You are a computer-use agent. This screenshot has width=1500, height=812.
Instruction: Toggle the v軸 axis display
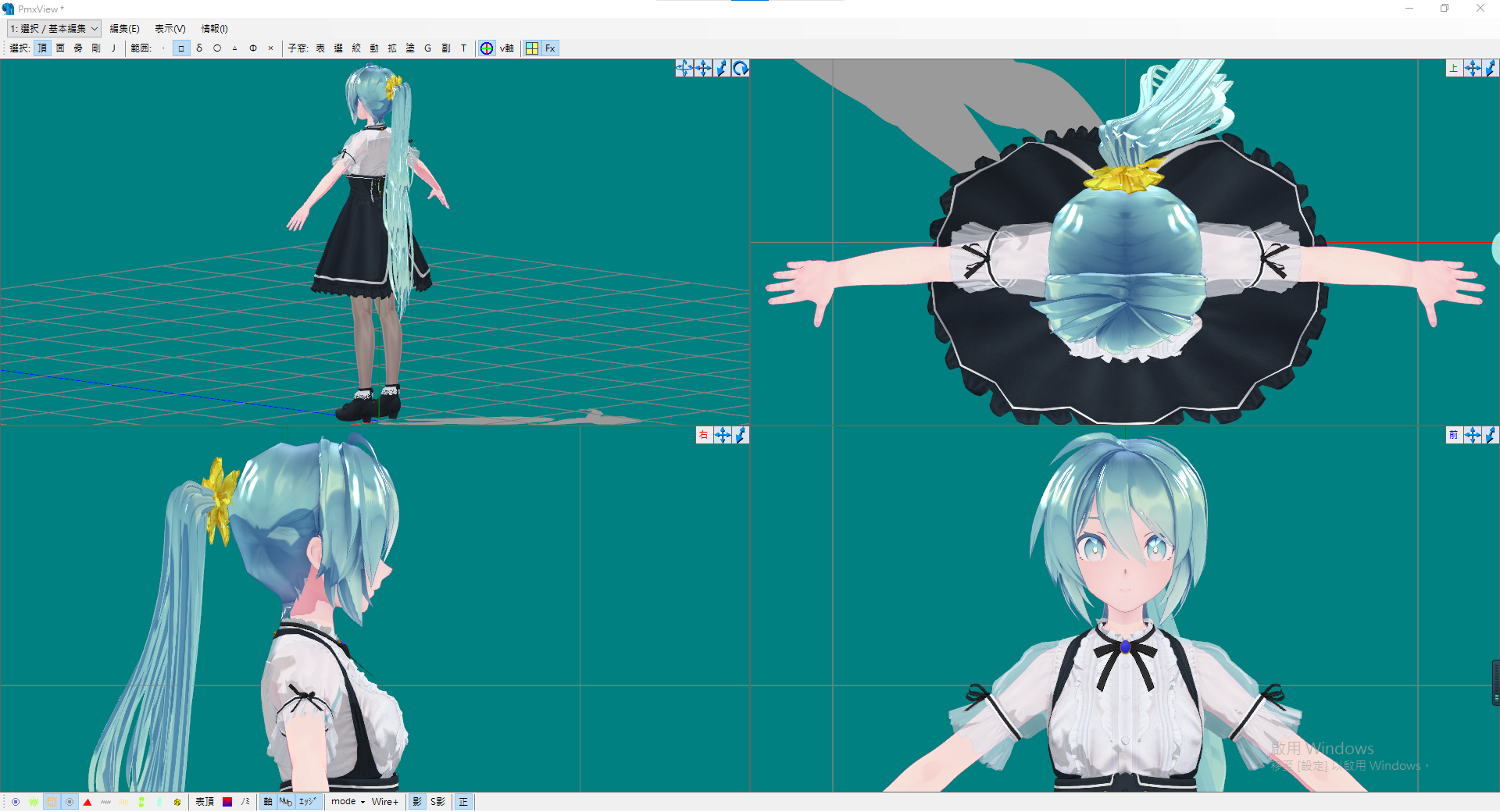click(507, 48)
